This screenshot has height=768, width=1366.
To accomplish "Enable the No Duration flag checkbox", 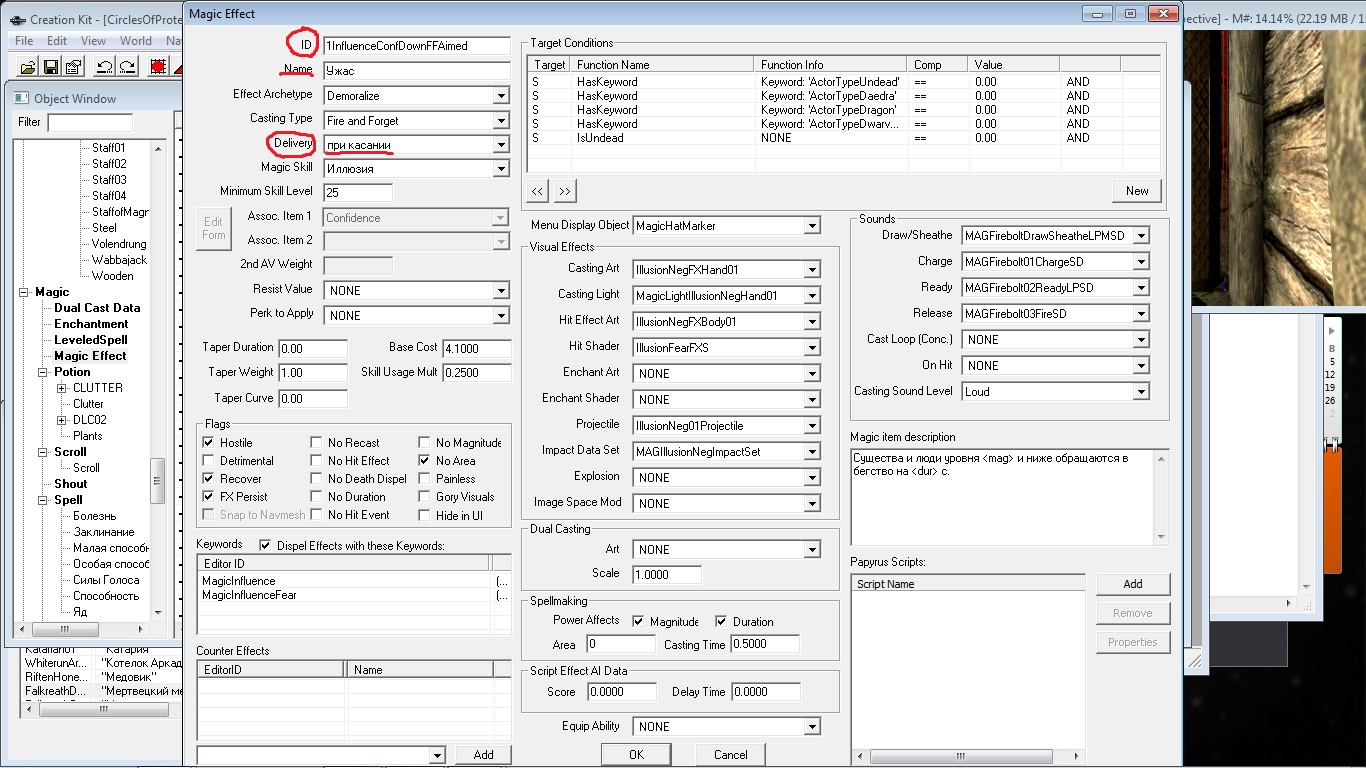I will (316, 497).
